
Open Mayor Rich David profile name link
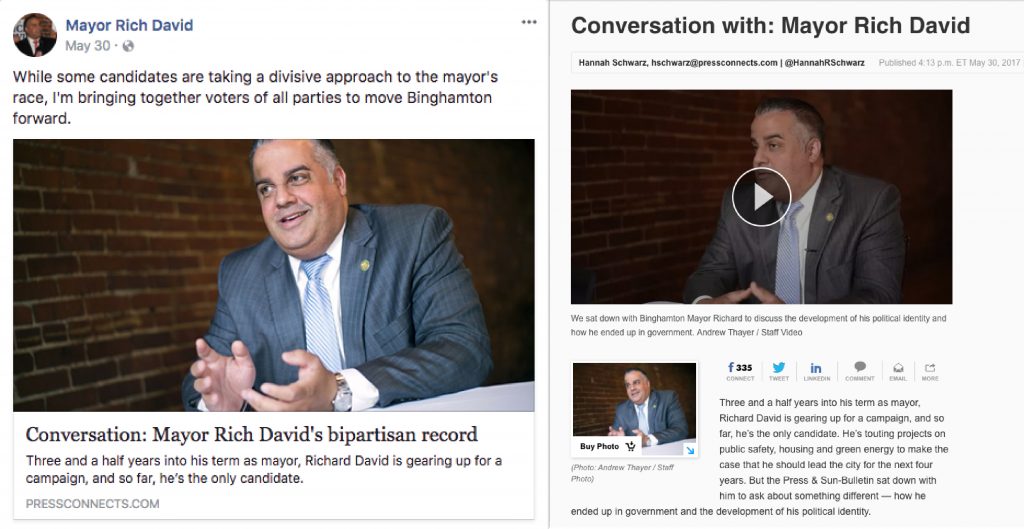click(129, 25)
